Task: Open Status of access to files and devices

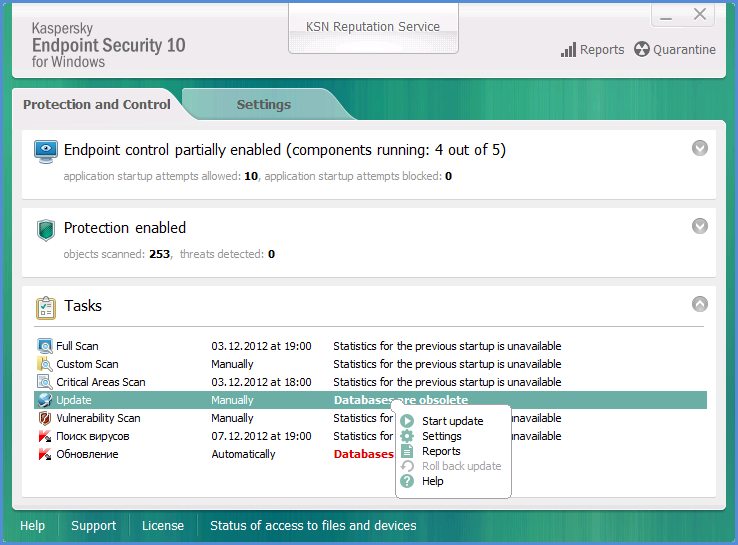Action: coord(313,526)
